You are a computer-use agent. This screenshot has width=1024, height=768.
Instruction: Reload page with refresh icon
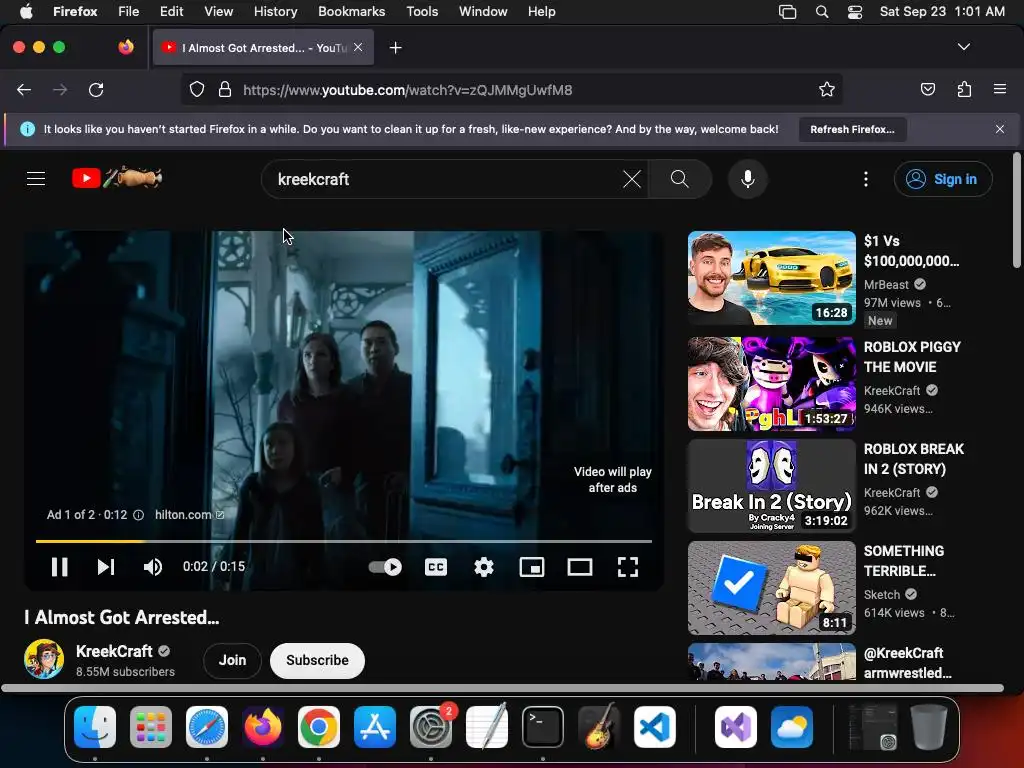[96, 89]
